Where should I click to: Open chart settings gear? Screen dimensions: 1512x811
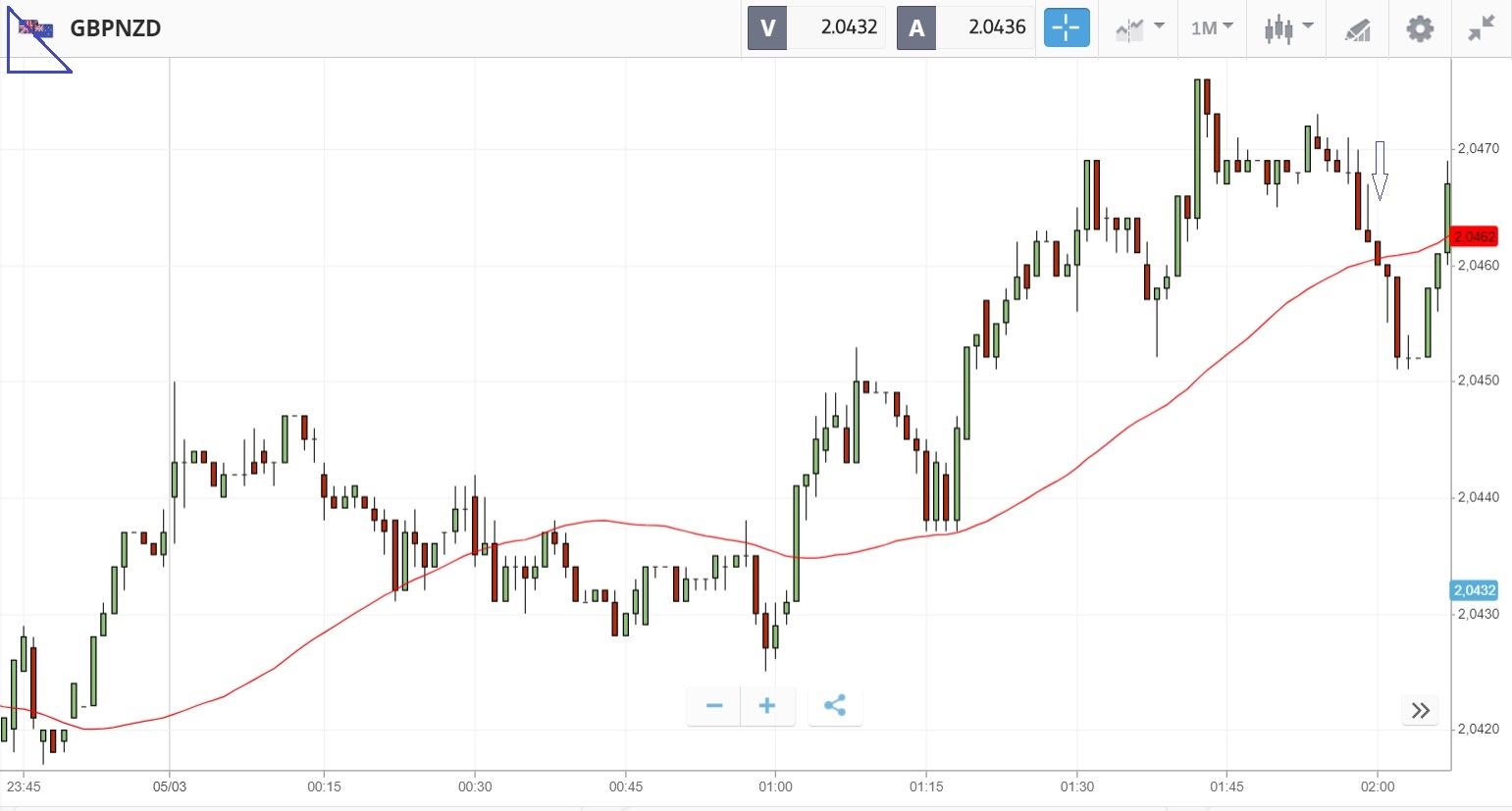click(1420, 28)
